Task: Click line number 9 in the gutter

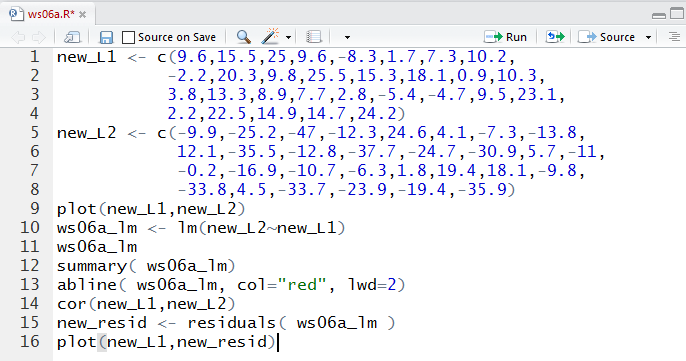Action: tap(35, 208)
